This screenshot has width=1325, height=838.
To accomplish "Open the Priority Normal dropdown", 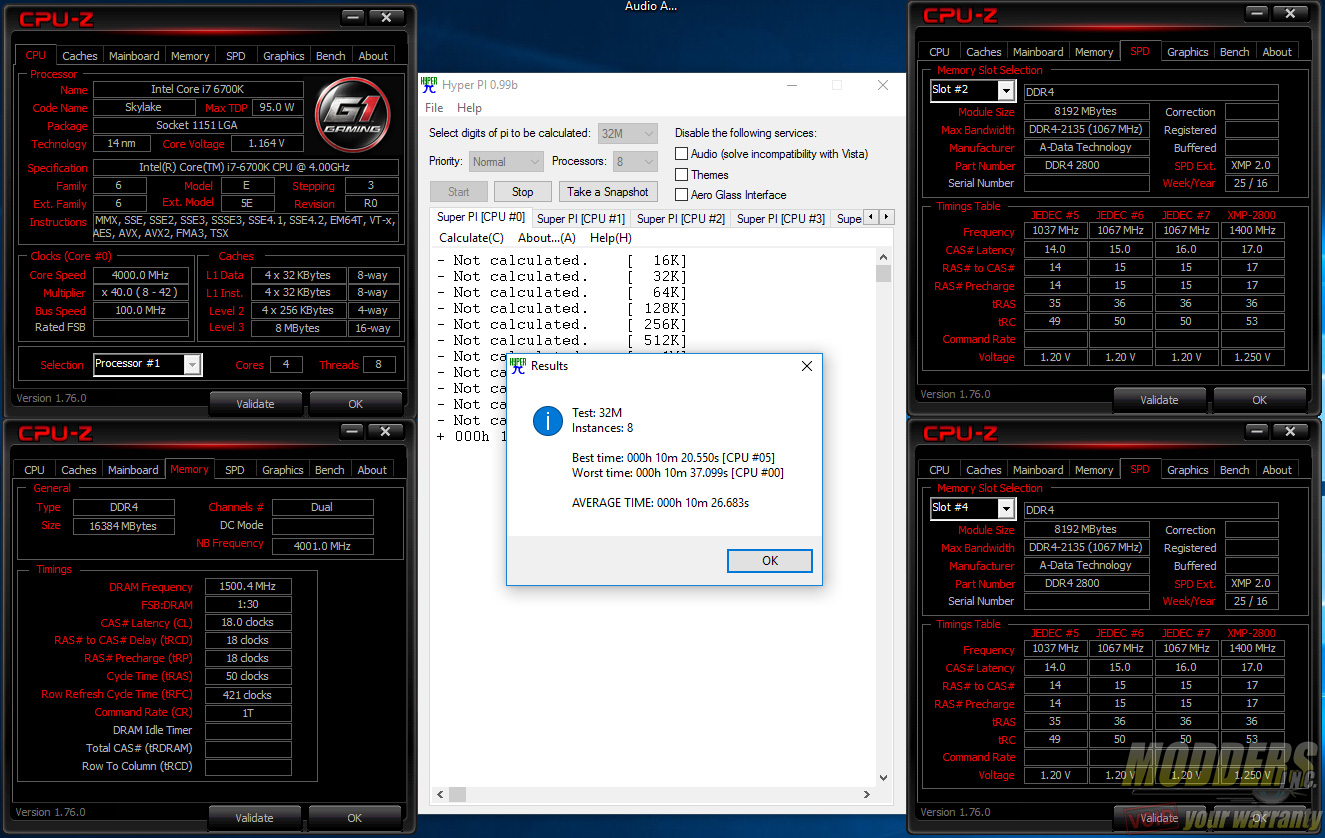I will click(x=506, y=161).
